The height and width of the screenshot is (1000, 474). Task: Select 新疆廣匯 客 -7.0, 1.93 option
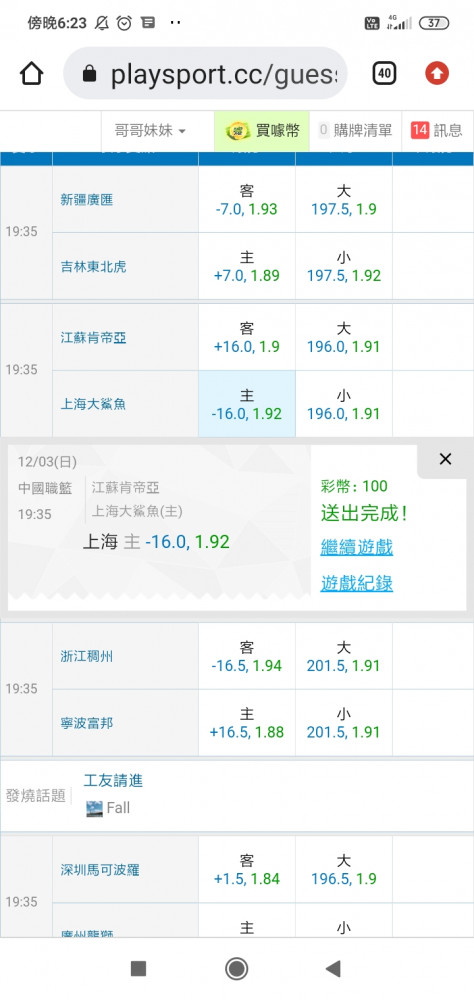click(x=247, y=200)
